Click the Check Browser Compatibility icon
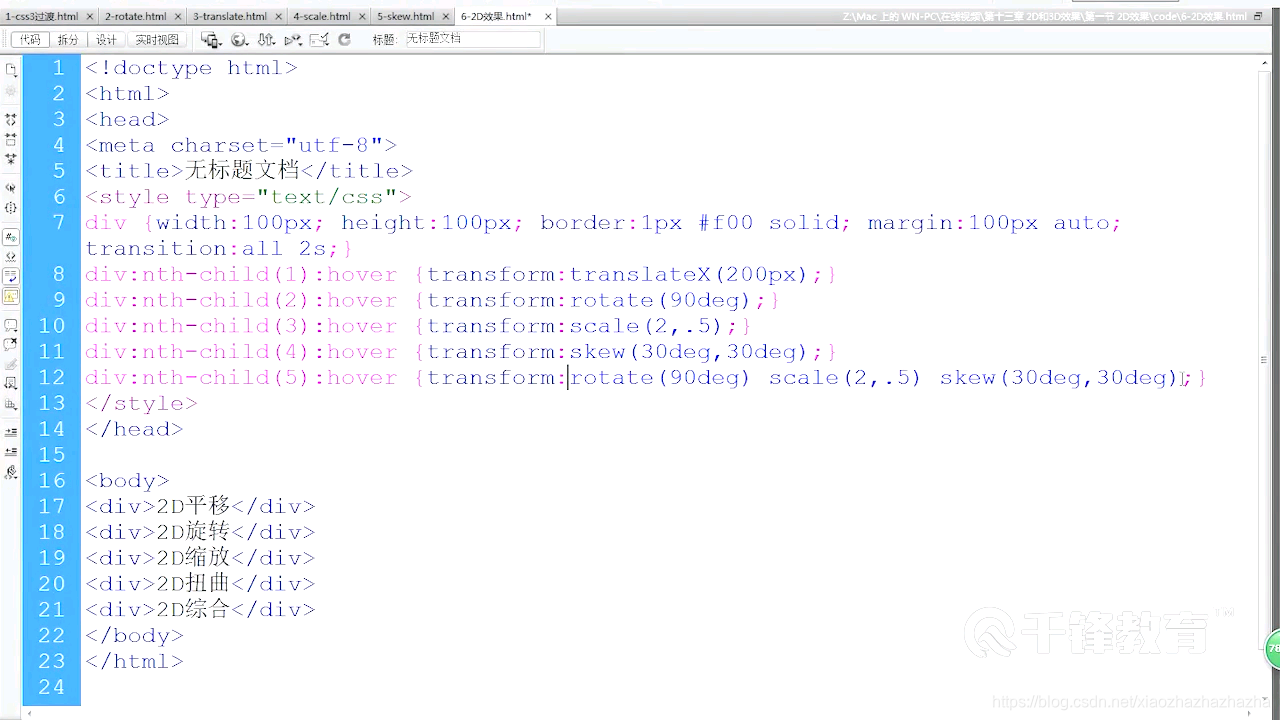This screenshot has height=720, width=1280. point(319,40)
